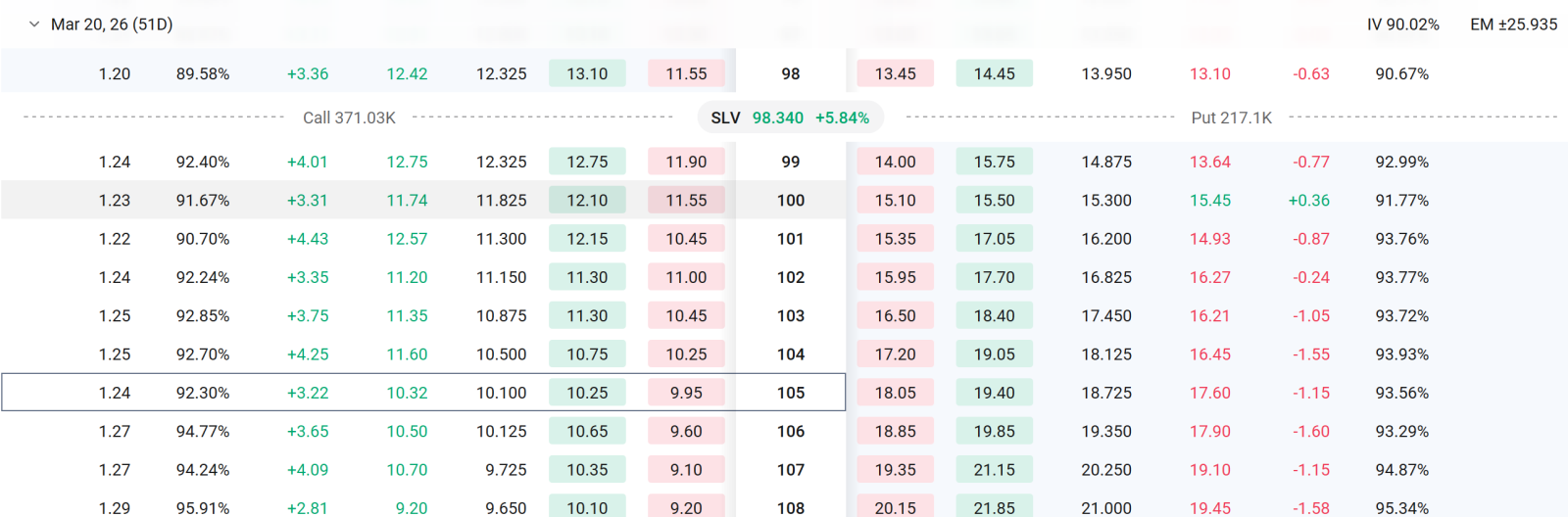Viewport: 1568px width, 517px height.
Task: Click call ask 11.55 at strike 98
Action: click(x=686, y=73)
